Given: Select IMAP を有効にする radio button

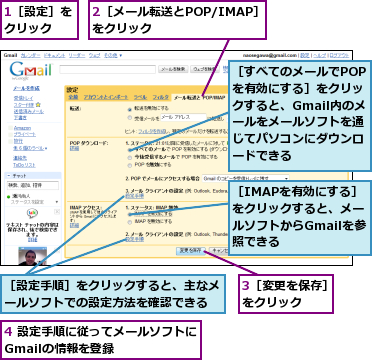Looking at the screenshot, I should (x=129, y=214).
